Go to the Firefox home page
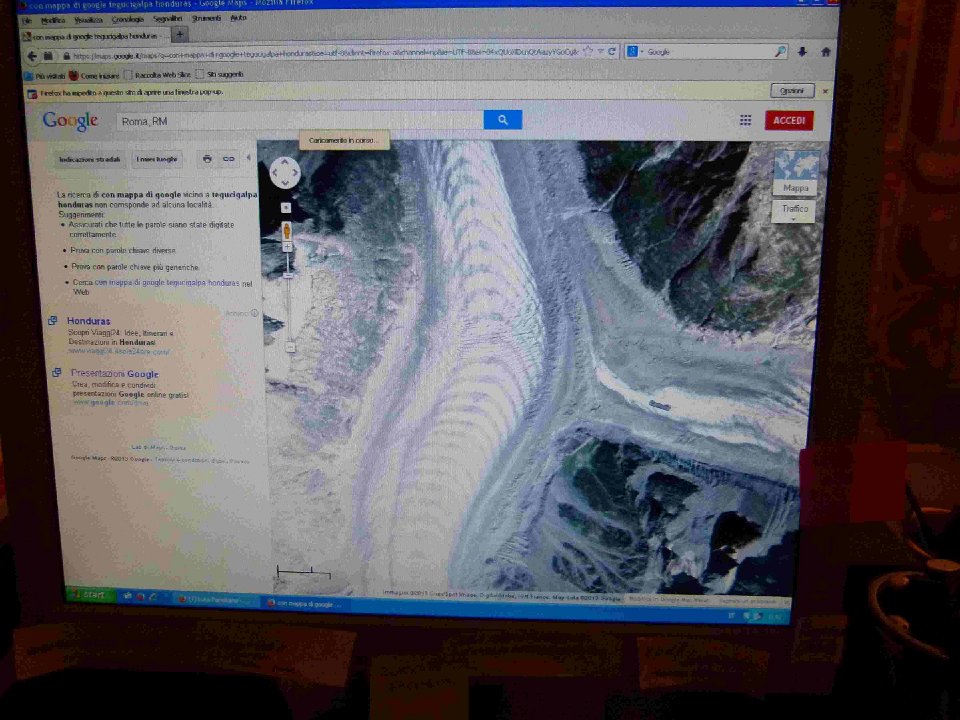The height and width of the screenshot is (720, 960). coord(825,52)
